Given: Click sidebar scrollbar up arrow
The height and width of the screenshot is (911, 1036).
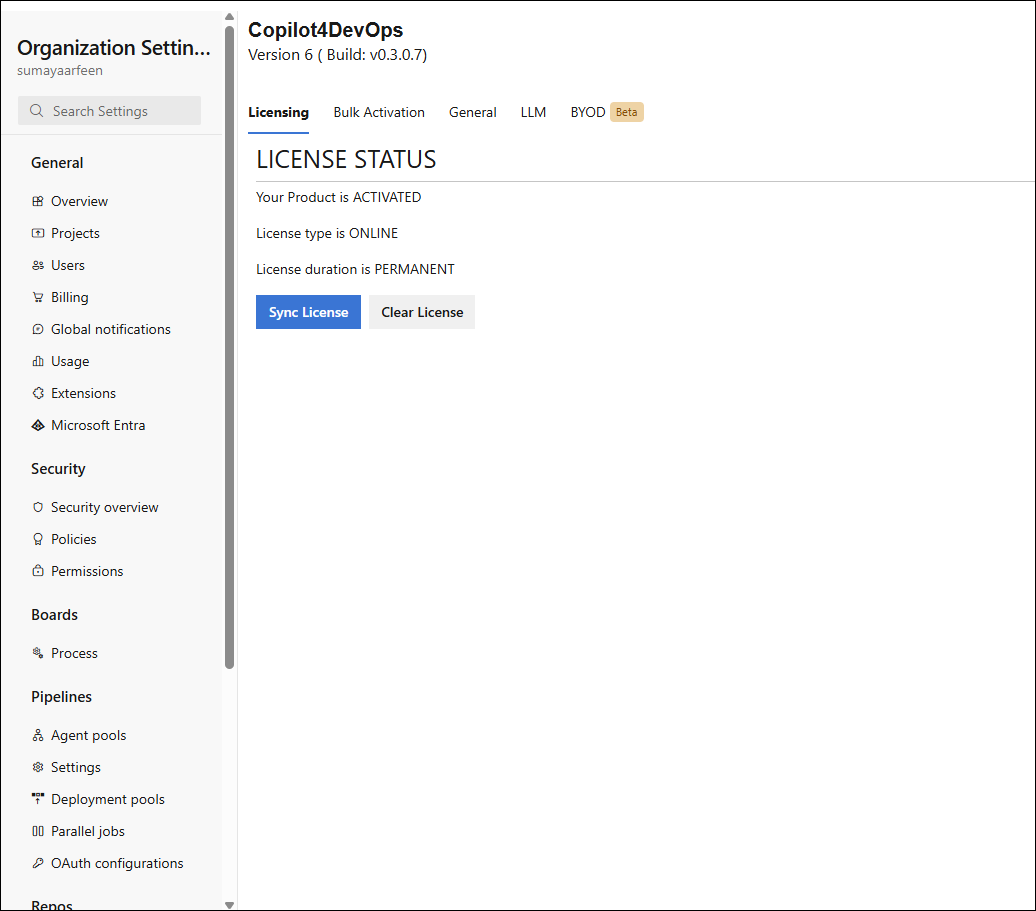Looking at the screenshot, I should (229, 17).
